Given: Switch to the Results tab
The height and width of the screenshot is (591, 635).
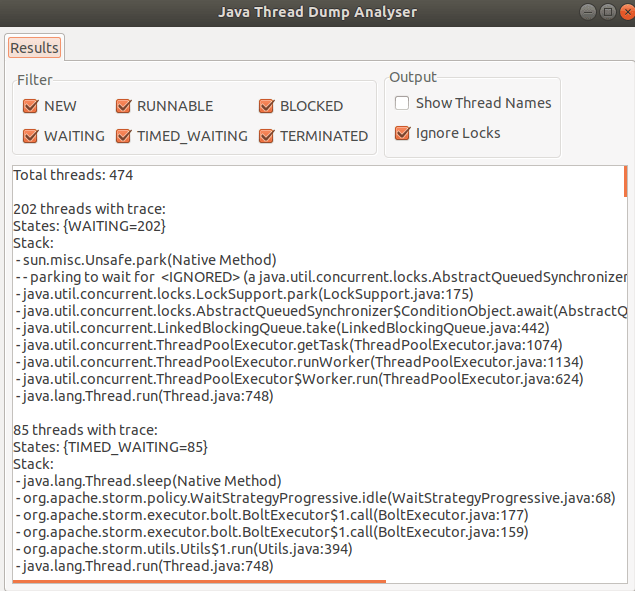Looking at the screenshot, I should pos(35,48).
